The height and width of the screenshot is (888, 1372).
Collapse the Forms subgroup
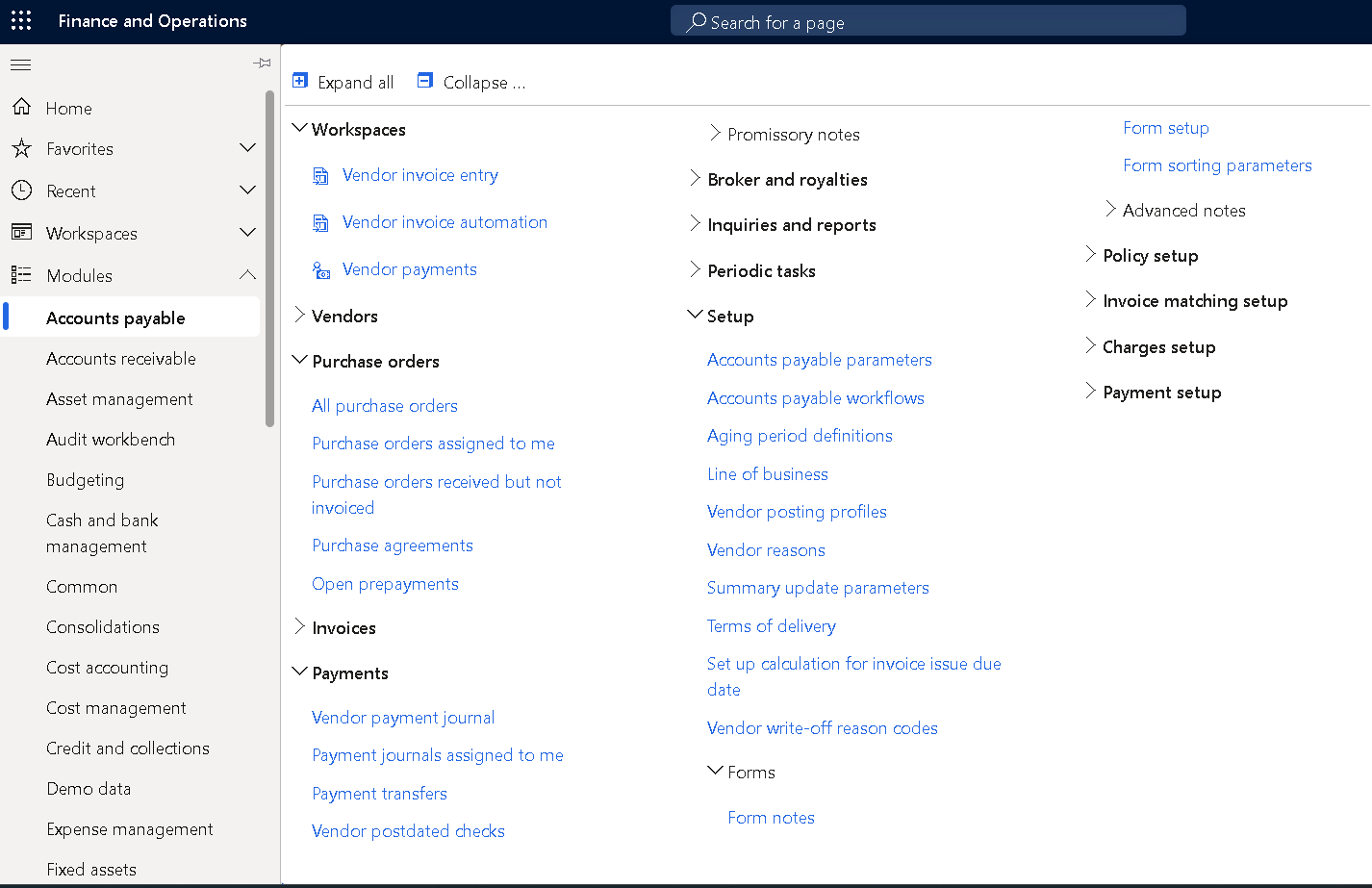(715, 771)
